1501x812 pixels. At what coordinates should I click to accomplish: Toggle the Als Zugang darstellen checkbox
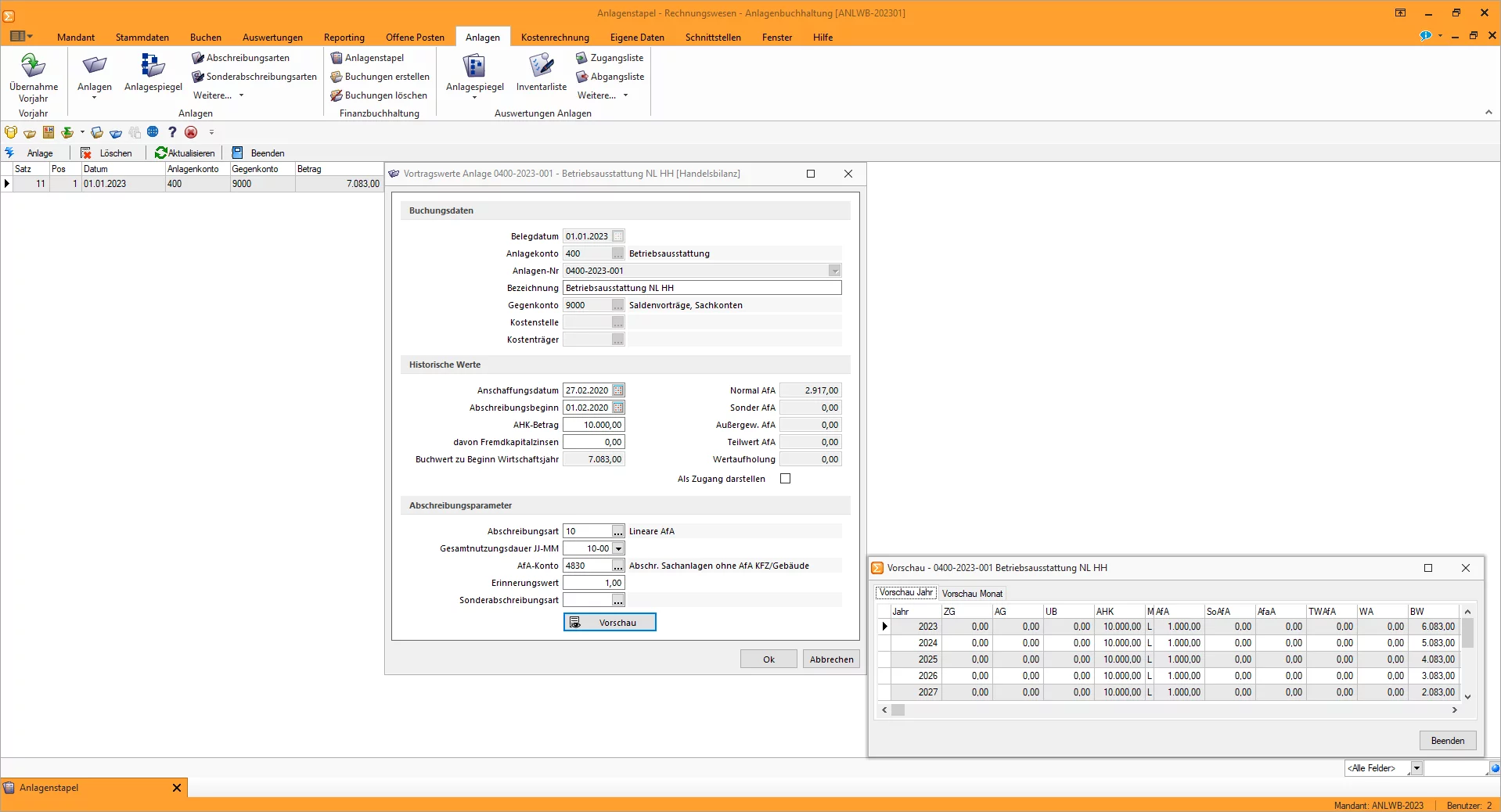click(786, 479)
